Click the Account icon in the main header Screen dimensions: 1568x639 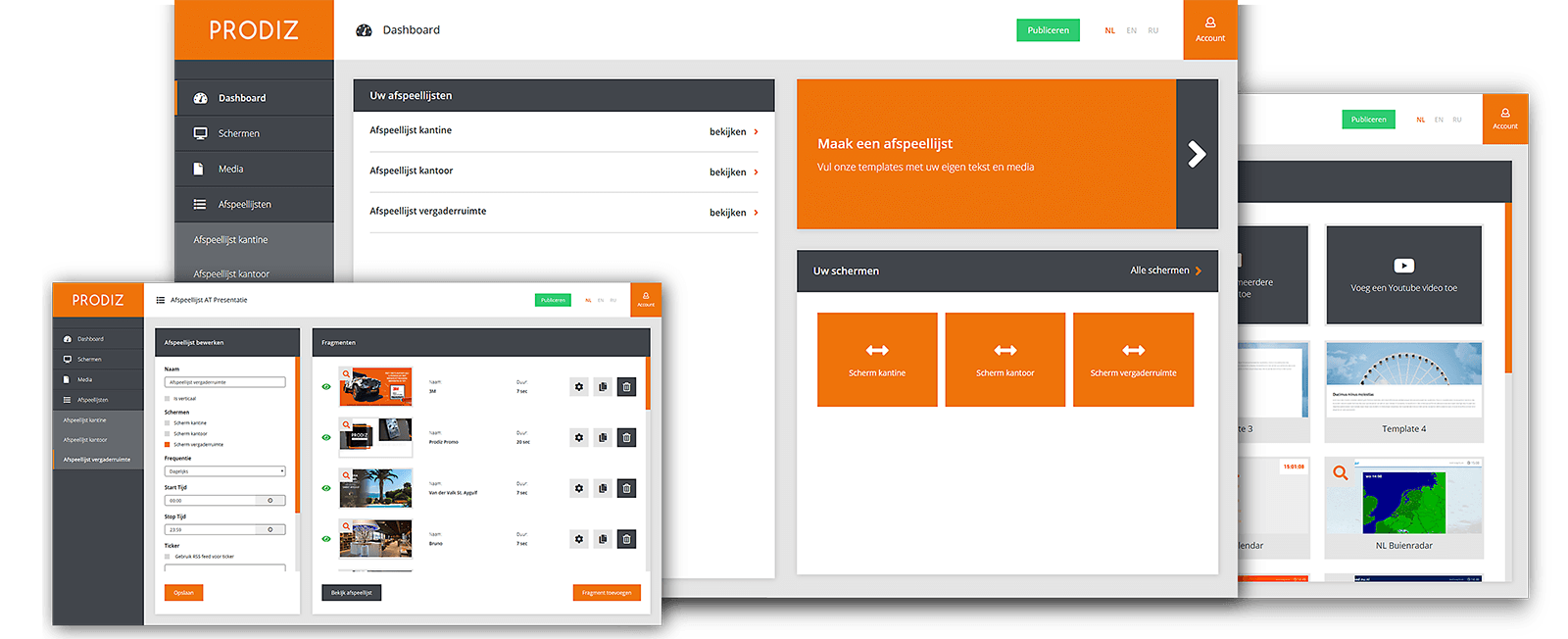1210,29
